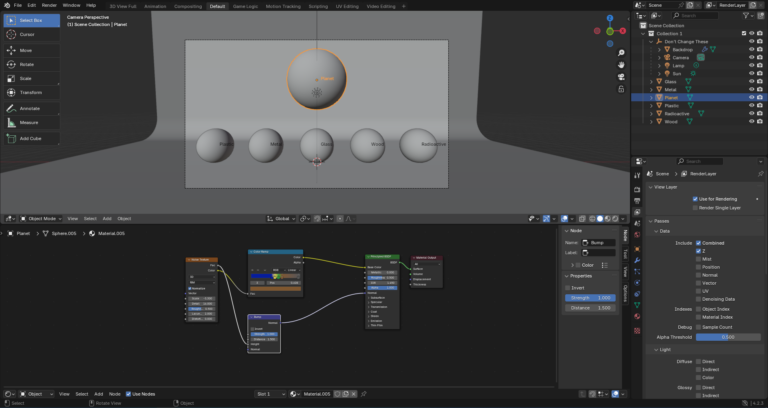Viewport: 768px width, 408px height.
Task: Hide the Planet object in outliner
Action: (x=750, y=98)
